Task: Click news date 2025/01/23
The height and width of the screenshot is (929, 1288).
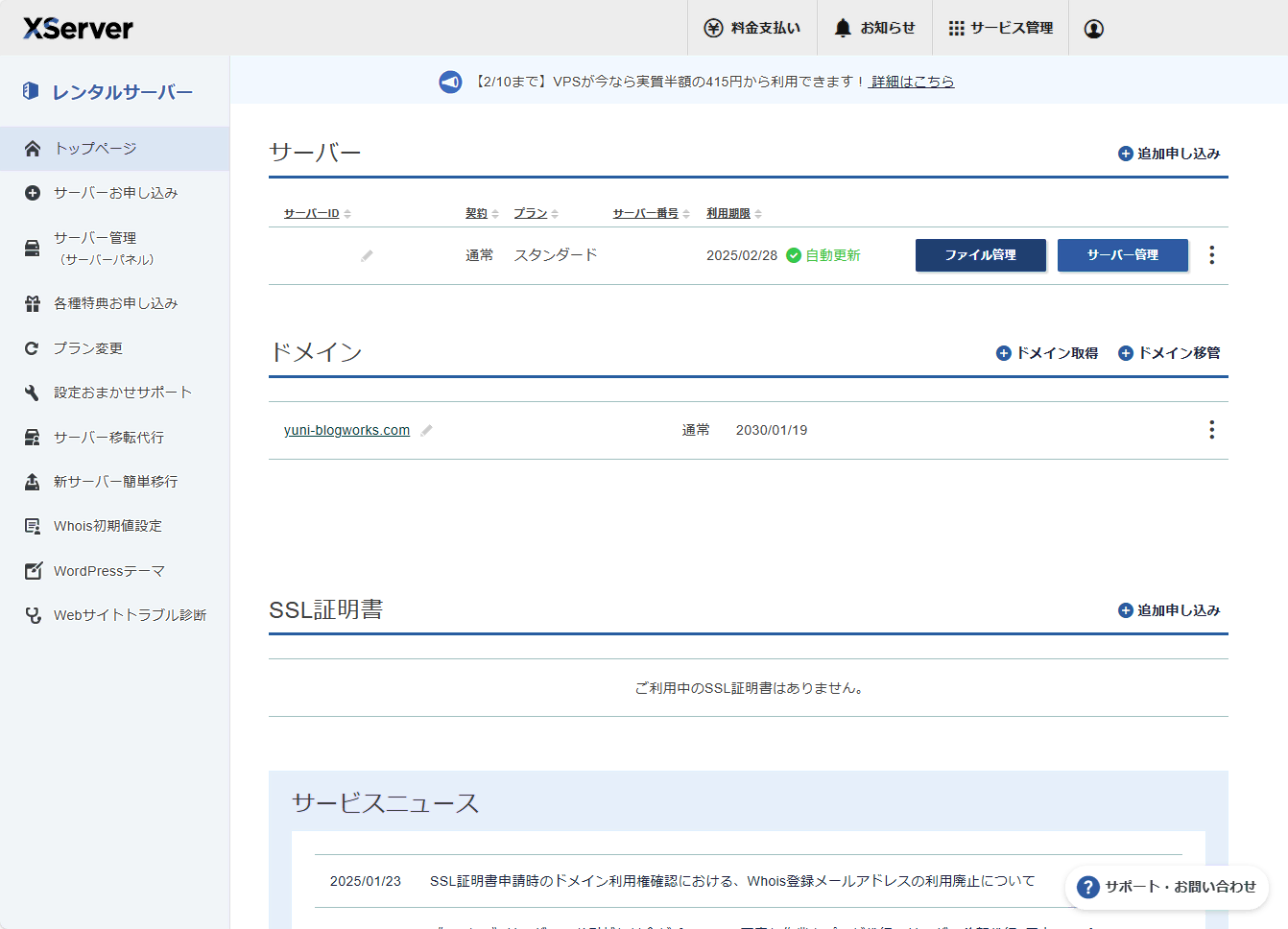Action: (366, 881)
